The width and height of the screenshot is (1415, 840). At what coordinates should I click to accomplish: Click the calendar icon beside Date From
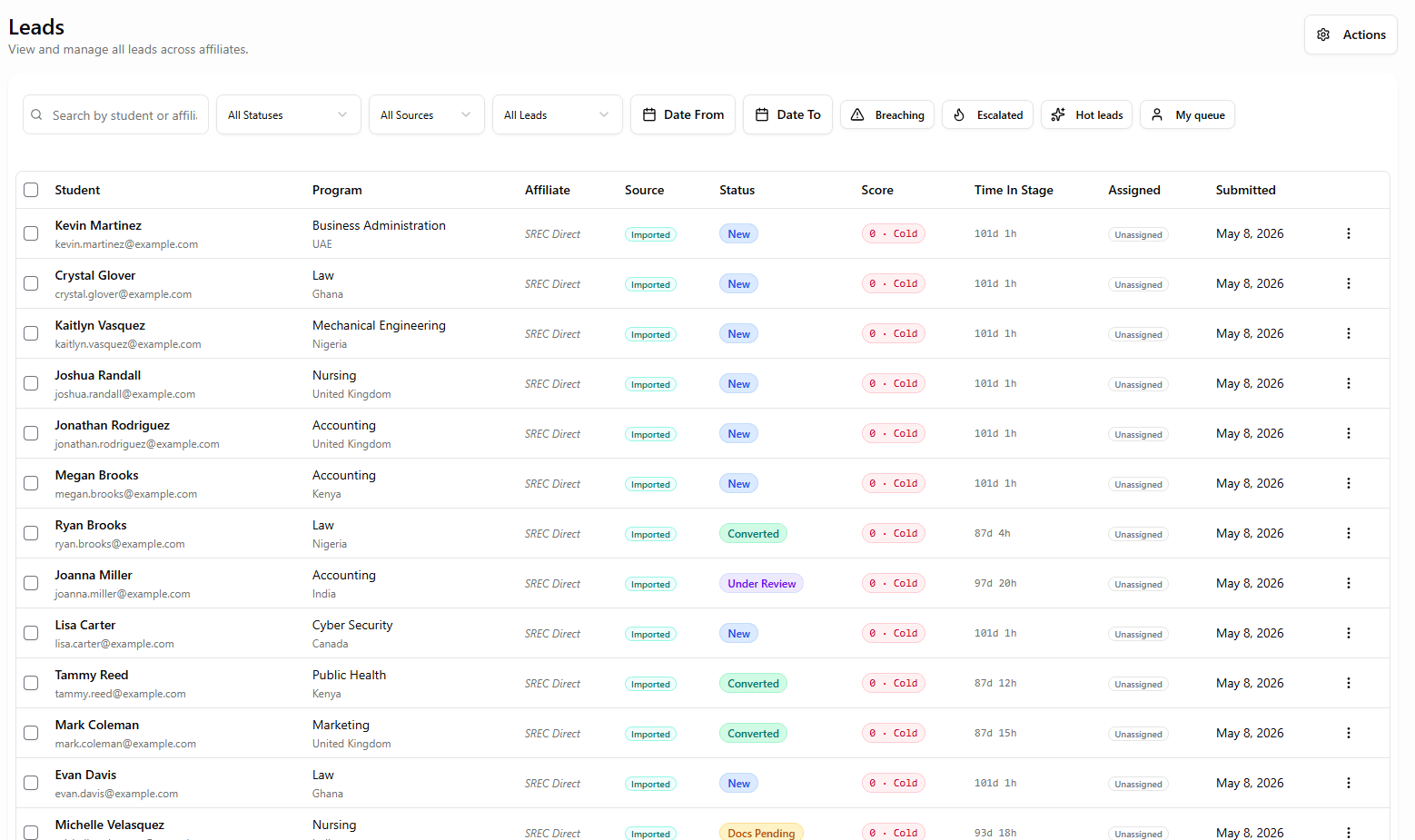point(649,114)
